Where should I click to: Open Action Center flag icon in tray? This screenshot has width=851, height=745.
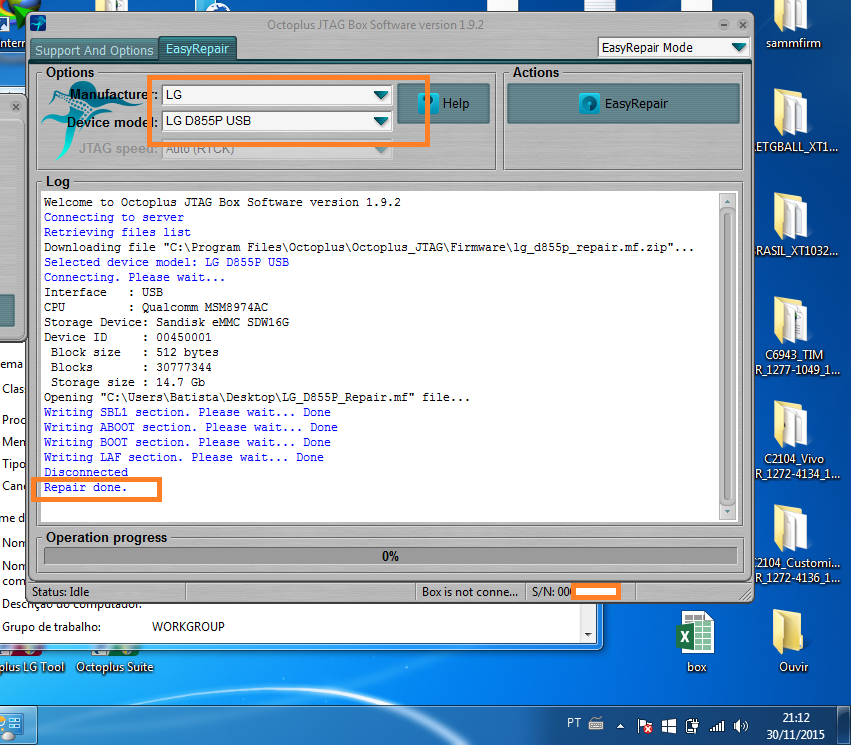click(x=645, y=725)
